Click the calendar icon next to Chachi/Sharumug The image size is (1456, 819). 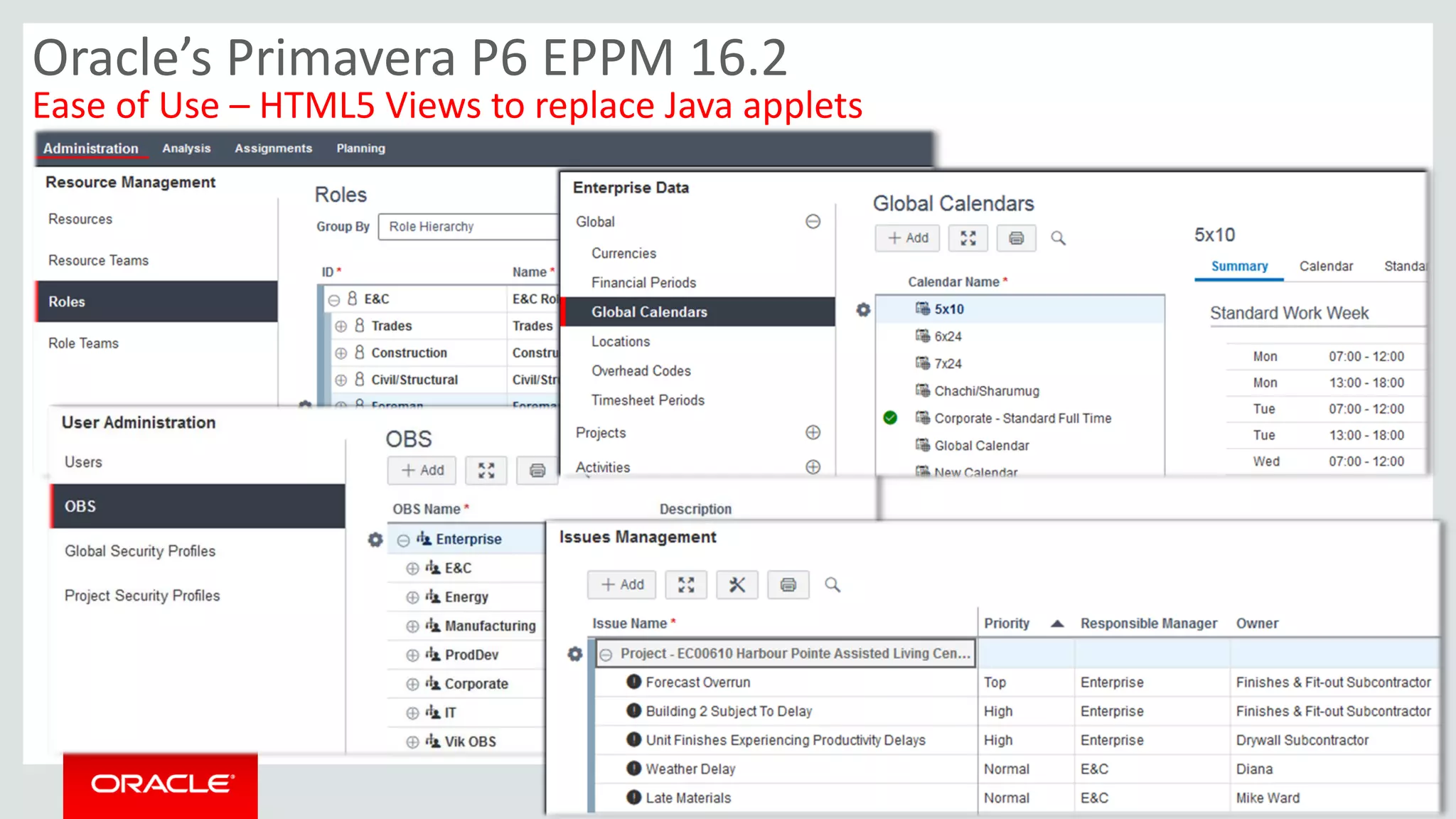(x=923, y=391)
